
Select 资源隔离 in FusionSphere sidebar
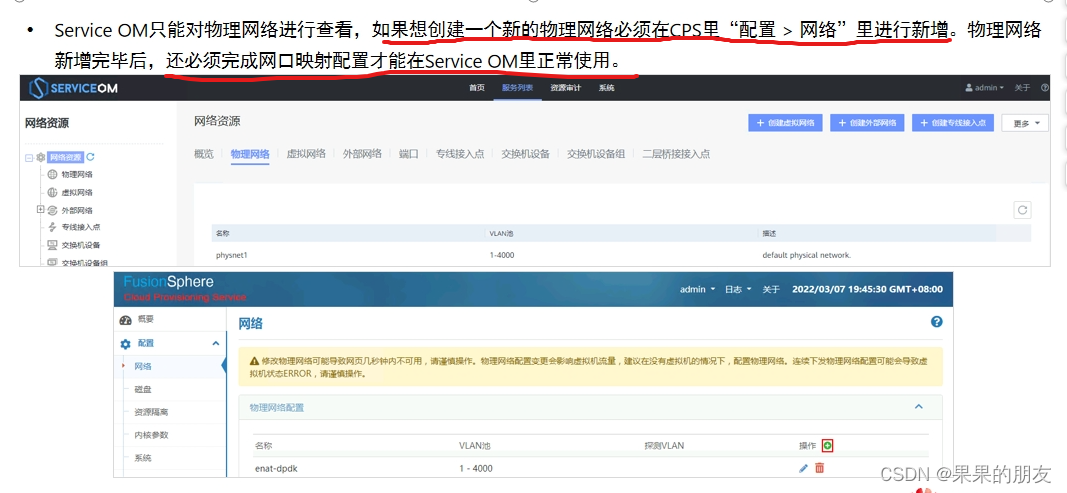pyautogui.click(x=151, y=412)
